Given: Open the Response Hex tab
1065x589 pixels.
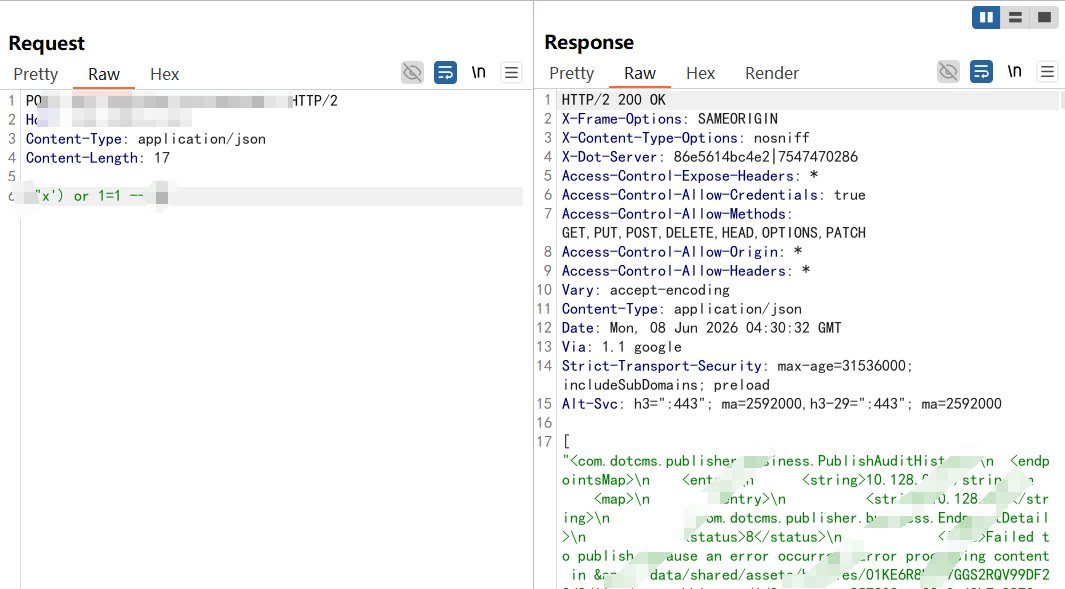Looking at the screenshot, I should [700, 73].
